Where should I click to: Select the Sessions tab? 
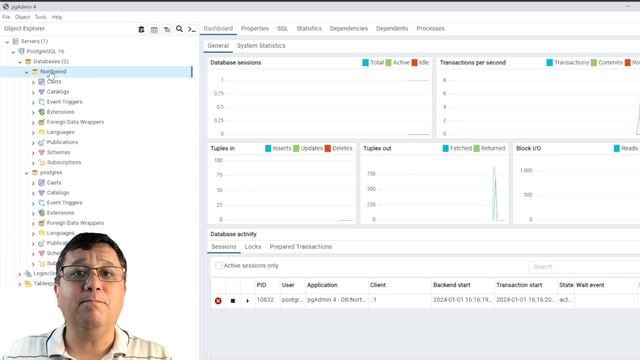pos(224,247)
